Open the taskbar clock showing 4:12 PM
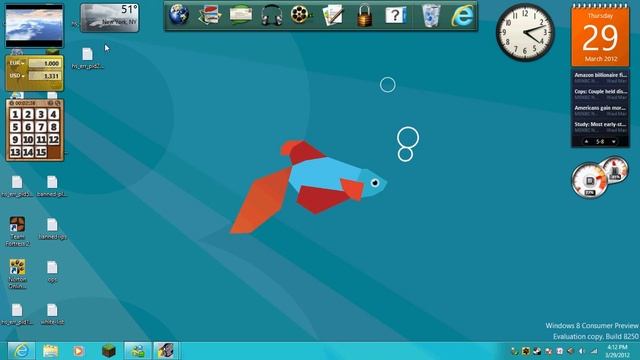The width and height of the screenshot is (640, 360). 618,351
